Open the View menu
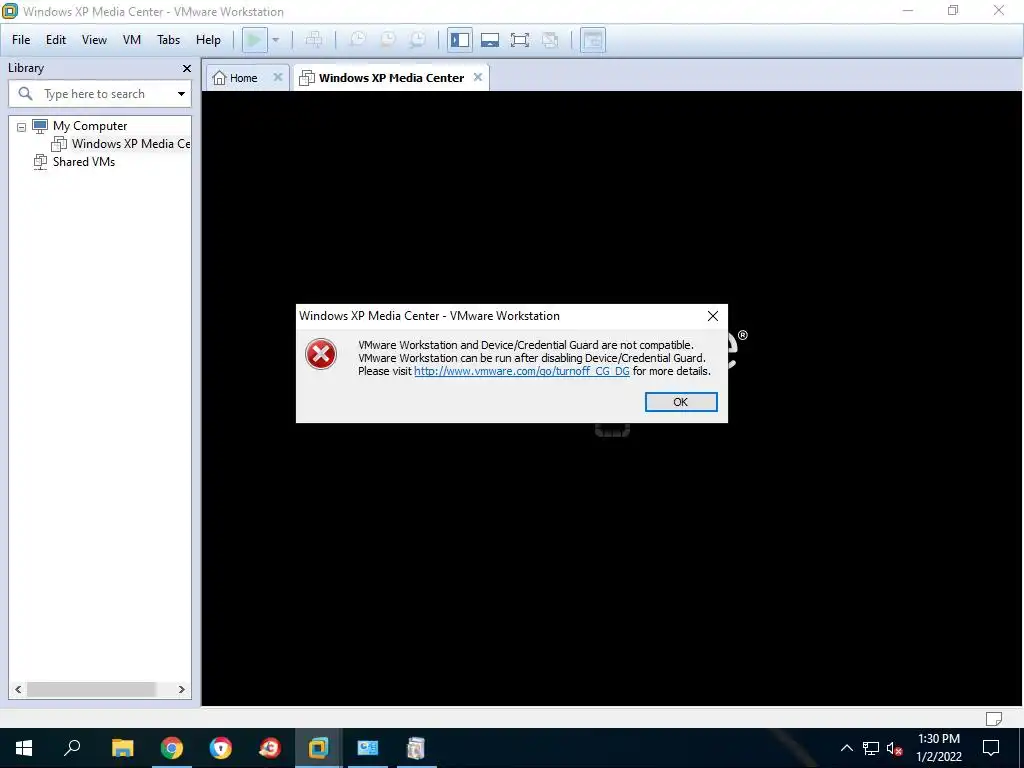The height and width of the screenshot is (768, 1024). tap(94, 40)
